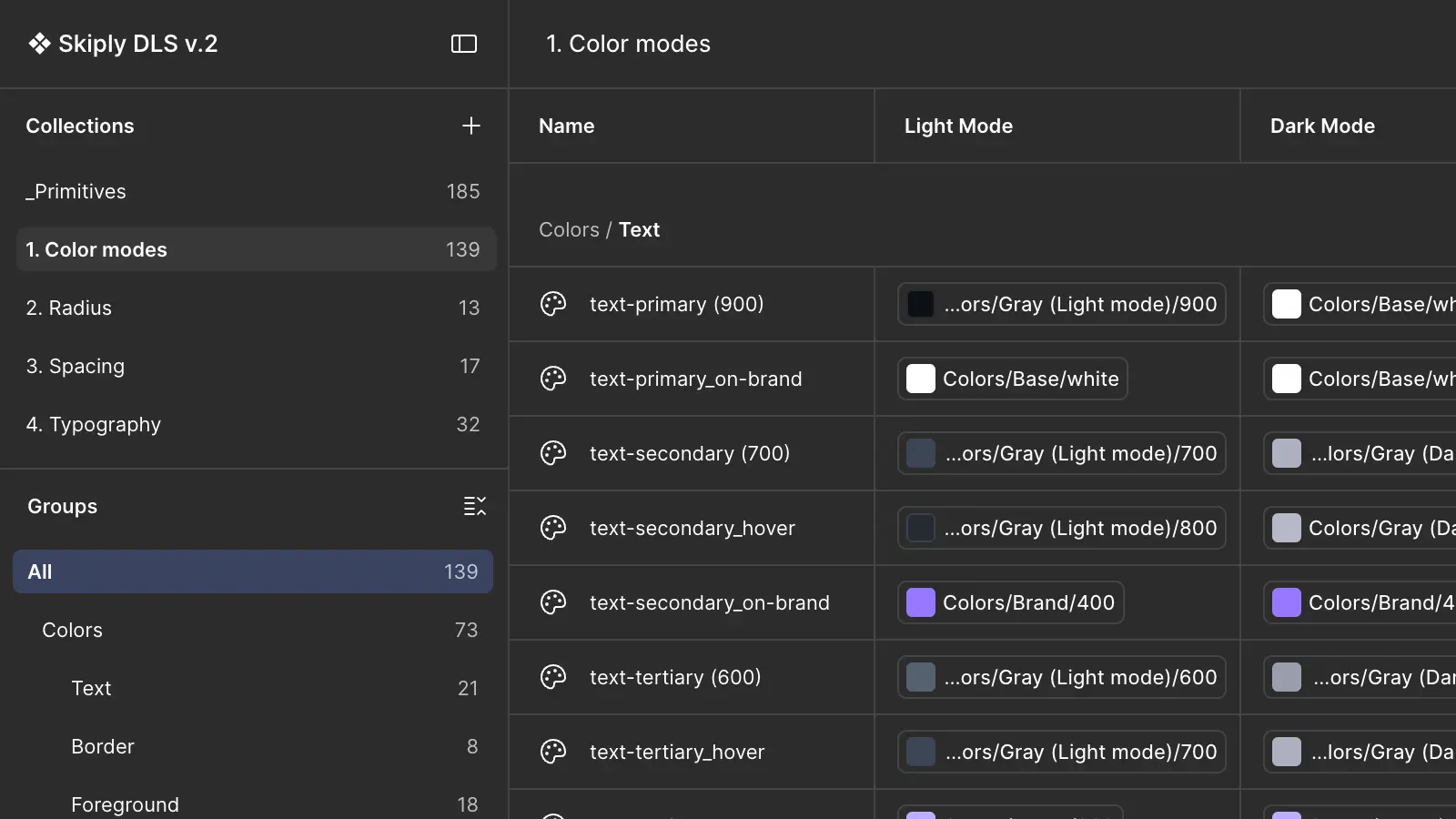Add a new collection with plus icon
The image size is (1456, 819).
click(470, 126)
